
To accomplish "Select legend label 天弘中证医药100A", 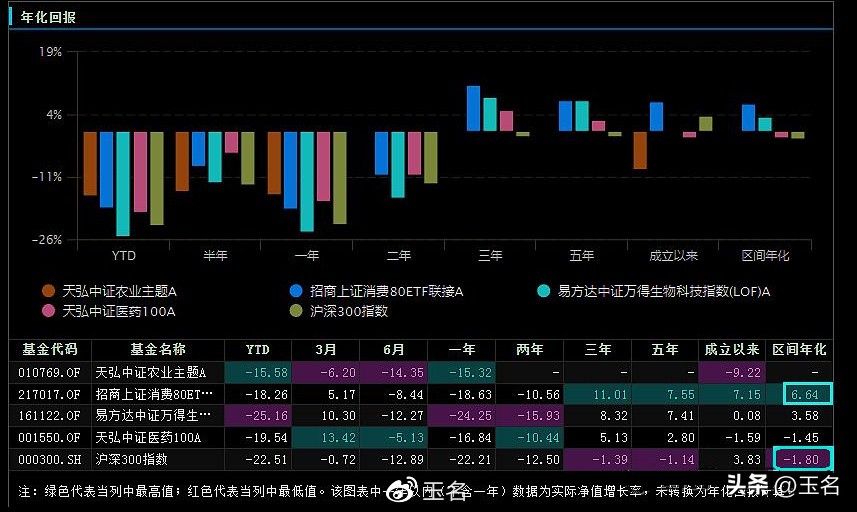I will pyautogui.click(x=119, y=311).
